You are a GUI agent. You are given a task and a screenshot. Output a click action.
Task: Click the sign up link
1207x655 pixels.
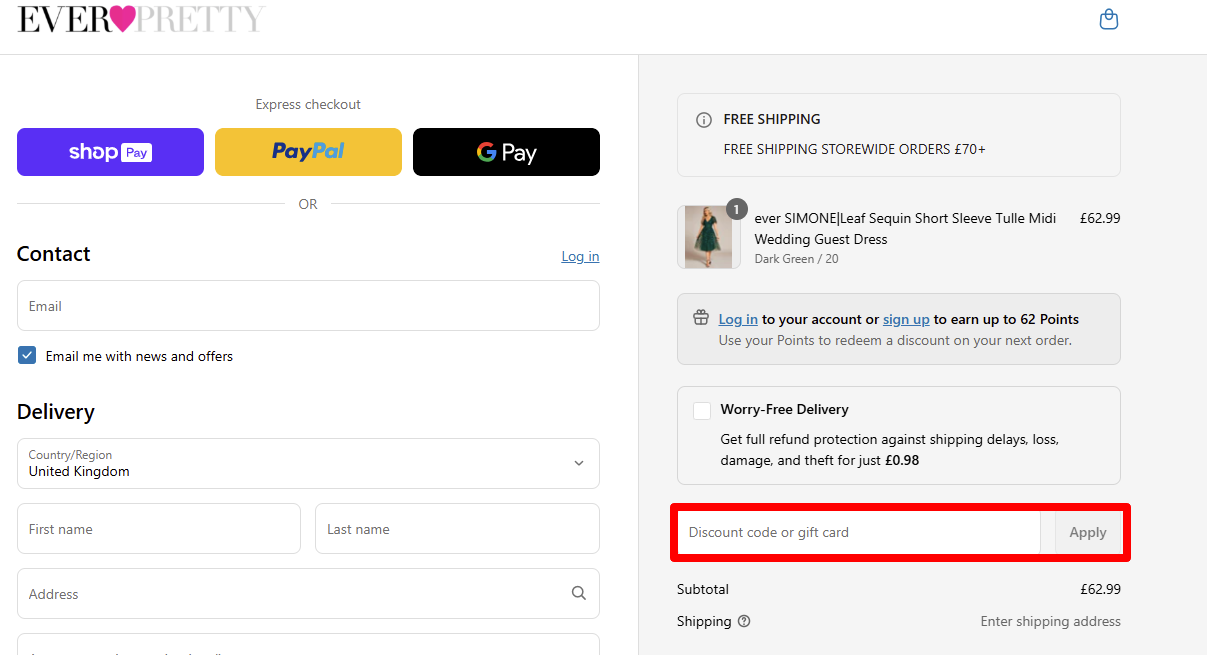click(x=906, y=319)
